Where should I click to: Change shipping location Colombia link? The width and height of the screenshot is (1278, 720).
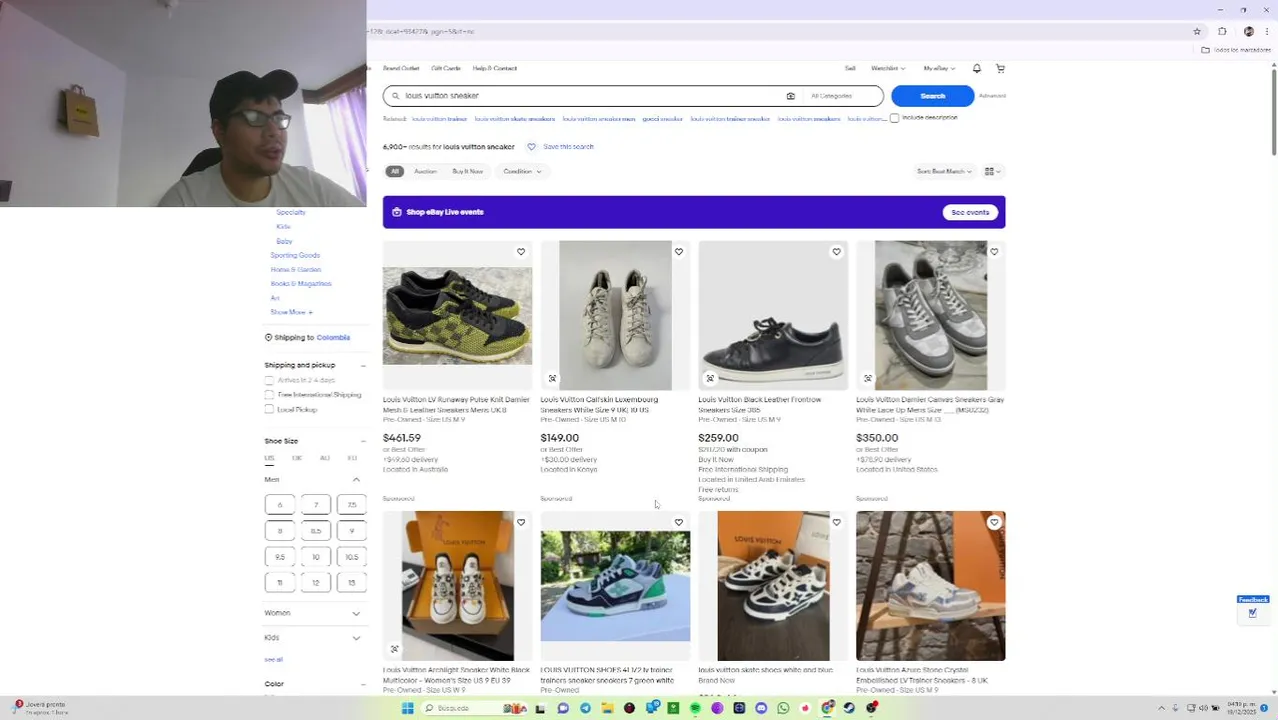pyautogui.click(x=333, y=338)
